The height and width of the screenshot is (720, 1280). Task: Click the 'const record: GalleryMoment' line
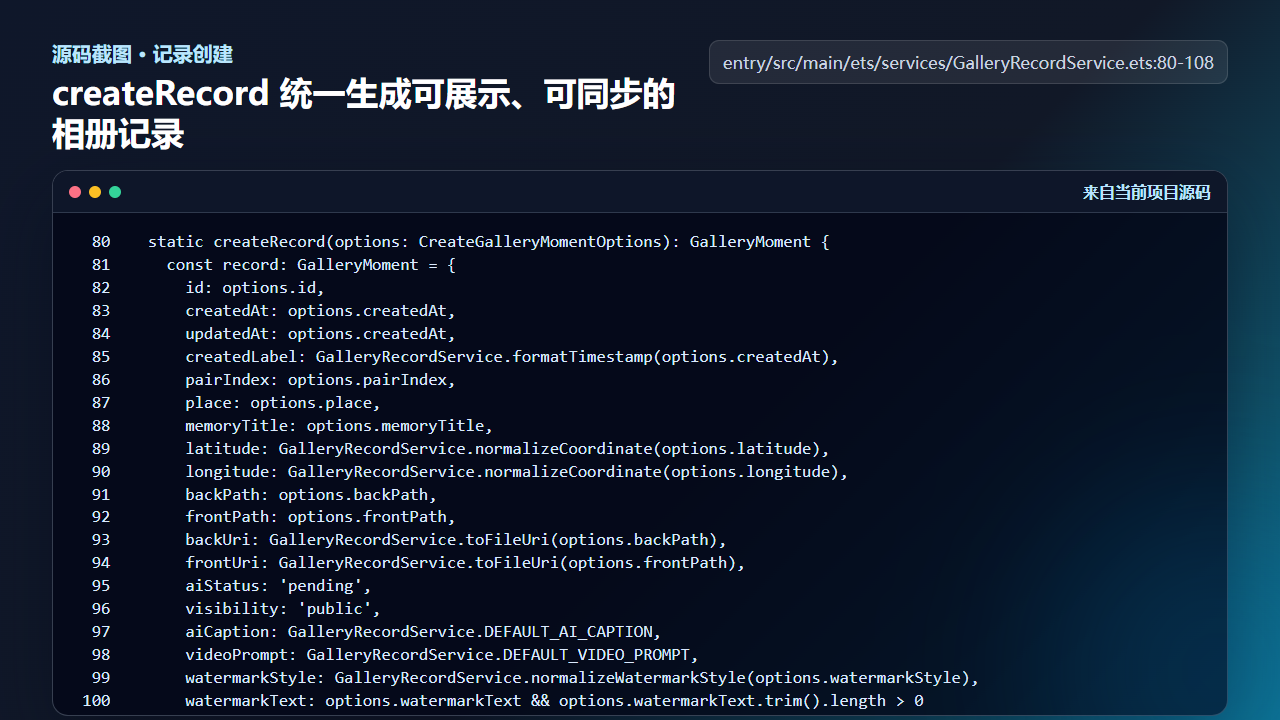tap(311, 265)
